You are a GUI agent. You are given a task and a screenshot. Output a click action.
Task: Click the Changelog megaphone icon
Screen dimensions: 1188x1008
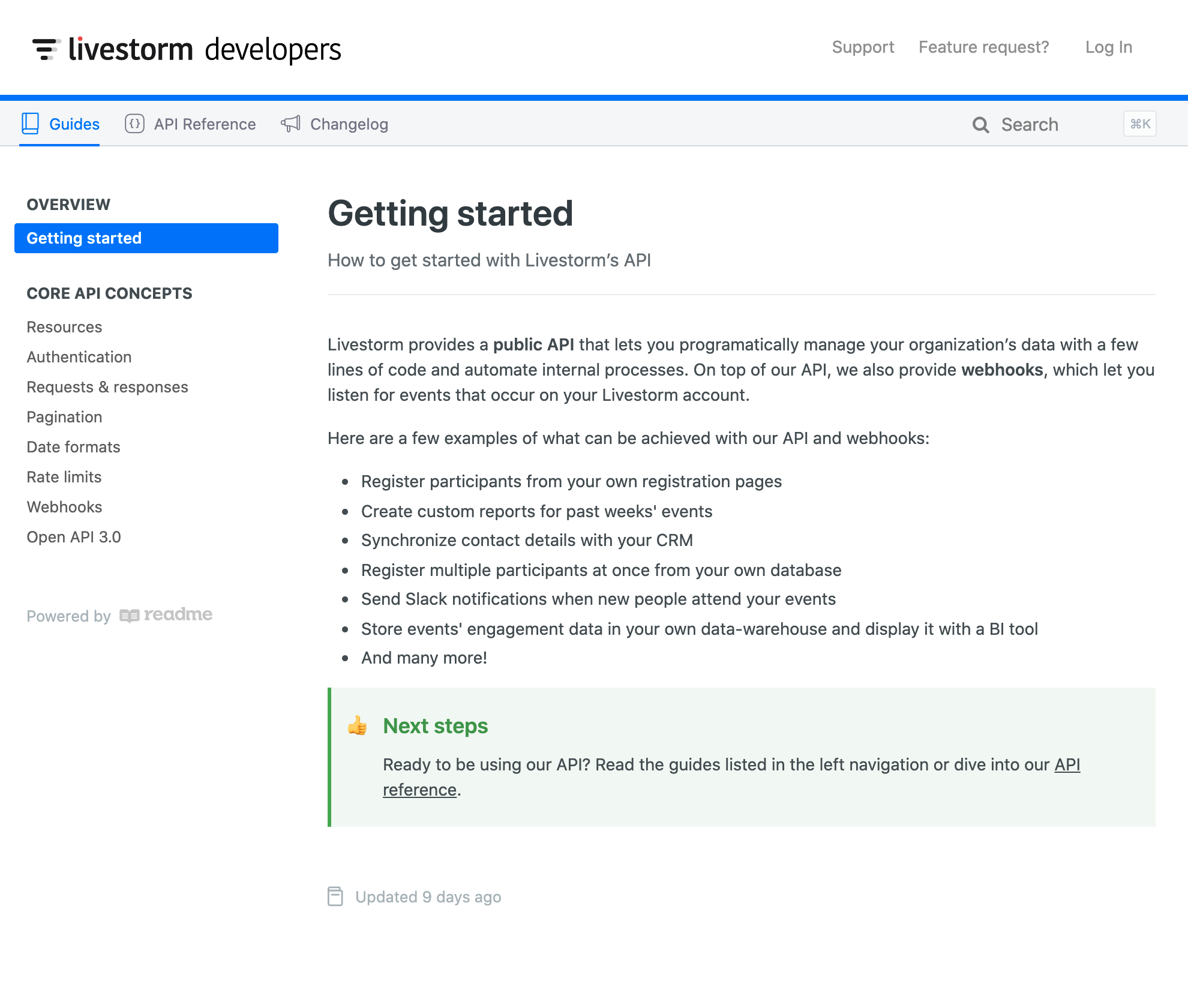pyautogui.click(x=290, y=124)
